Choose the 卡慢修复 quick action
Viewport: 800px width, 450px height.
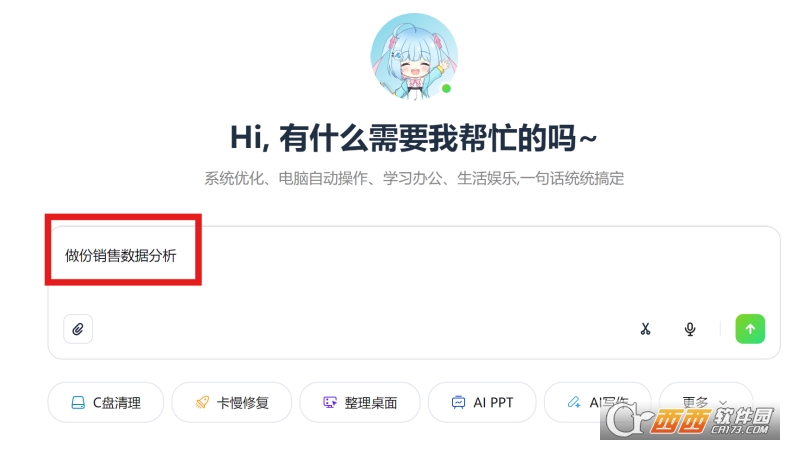[x=232, y=403]
